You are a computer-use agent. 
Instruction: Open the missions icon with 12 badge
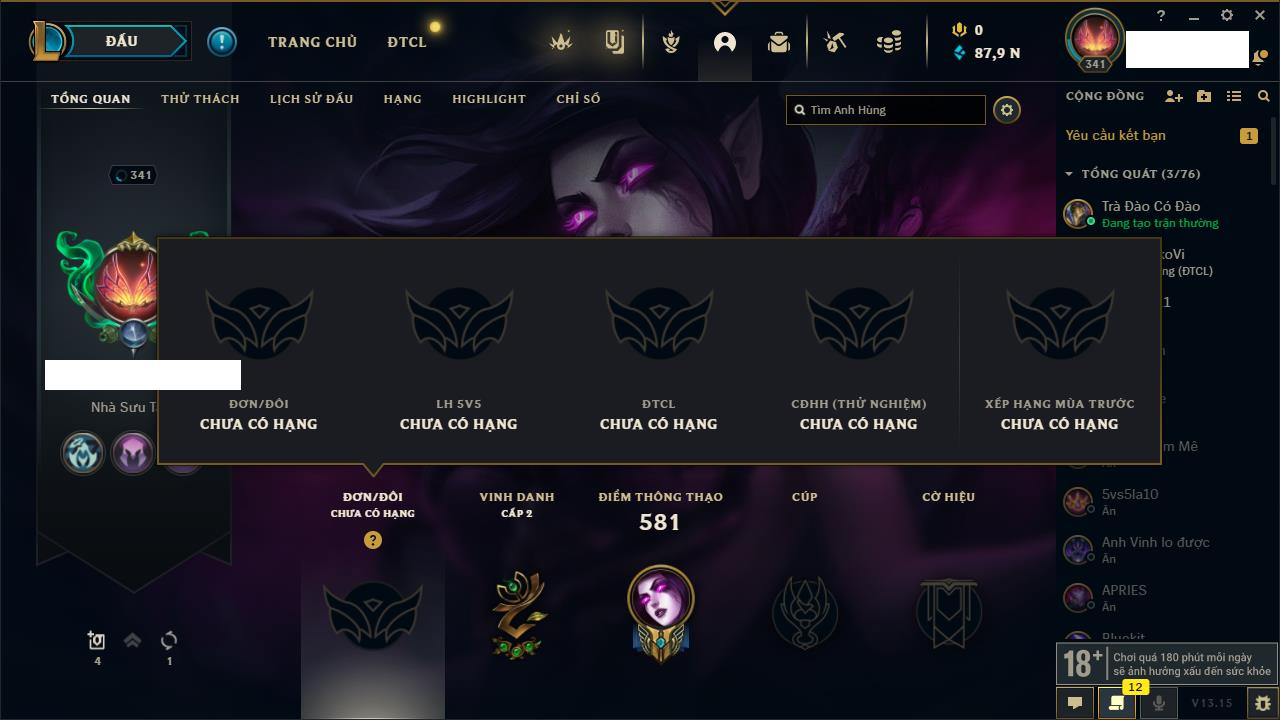pyautogui.click(x=1116, y=703)
